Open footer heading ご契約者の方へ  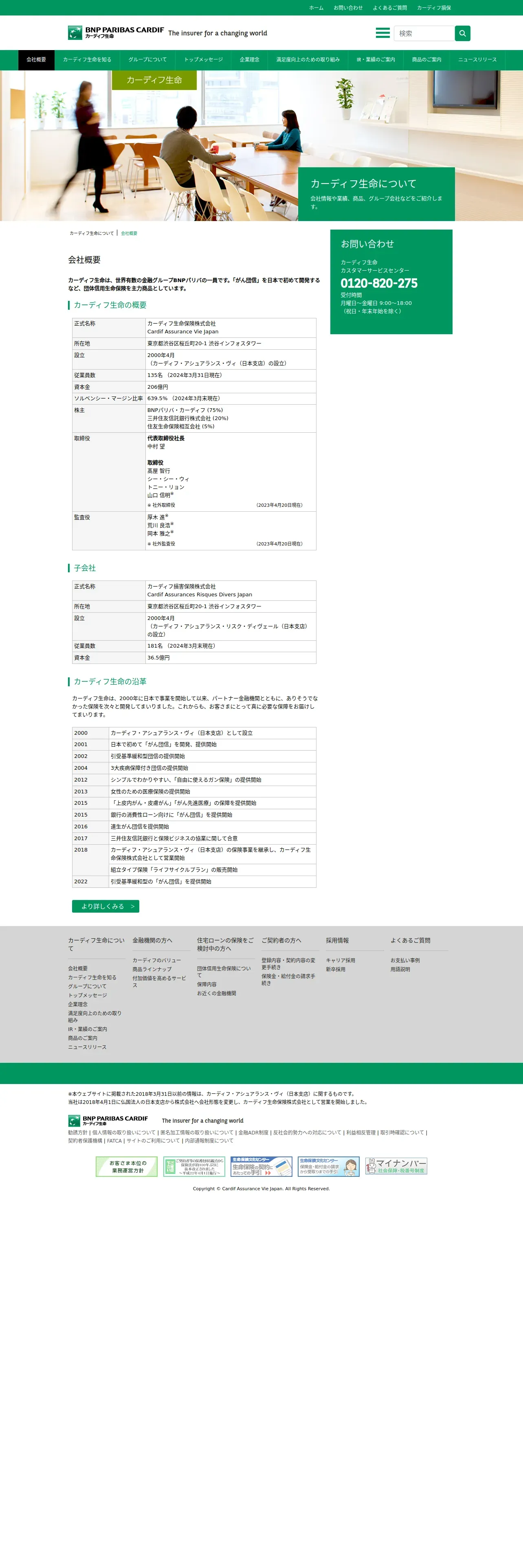[281, 940]
